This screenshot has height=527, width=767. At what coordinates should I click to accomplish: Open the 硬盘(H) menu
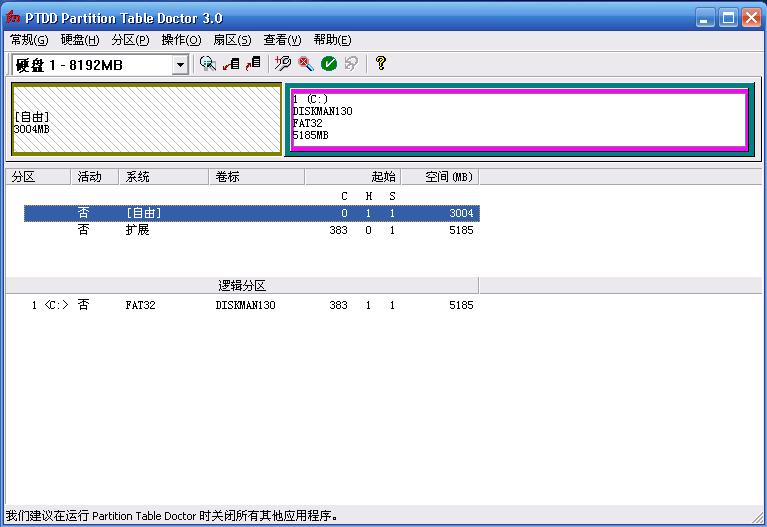coord(80,40)
